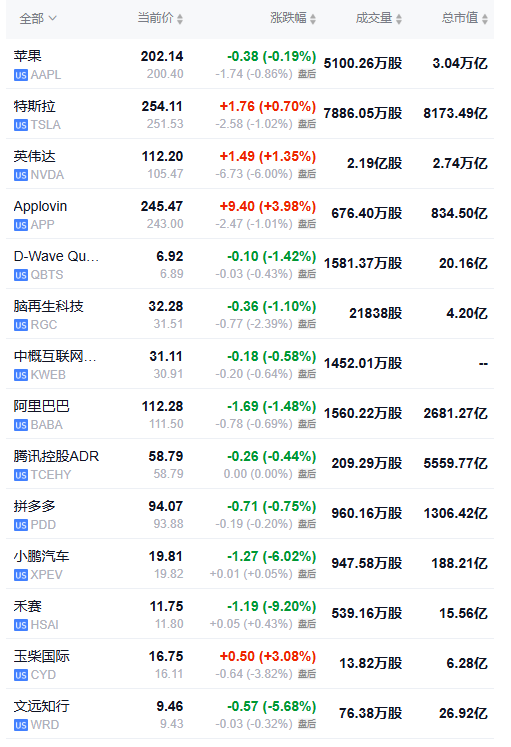Sort by 涨跌幅 column arrows
Screen dimensions: 511x747
click(x=313, y=19)
